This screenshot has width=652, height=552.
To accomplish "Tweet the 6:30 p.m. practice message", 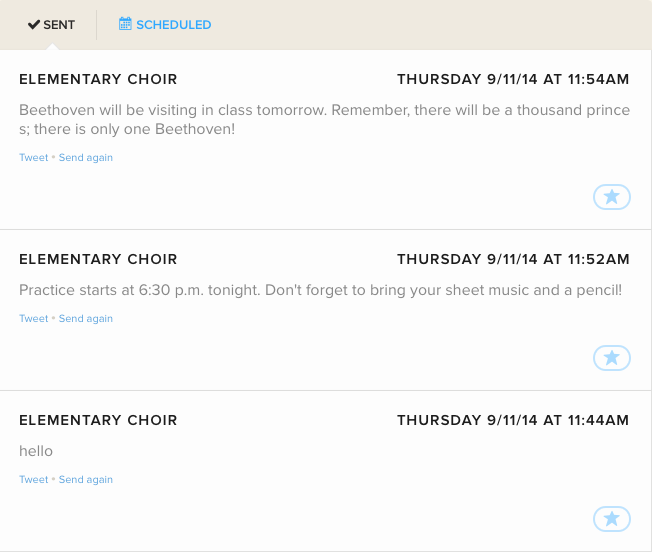I will pos(34,318).
